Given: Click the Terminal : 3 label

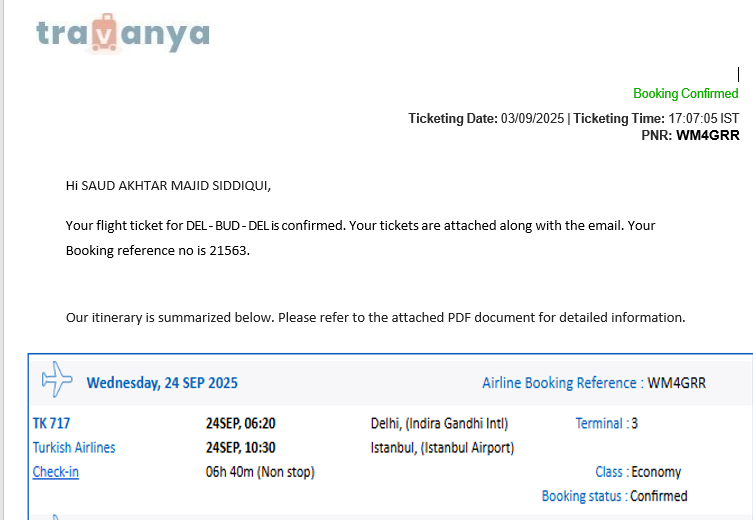Looking at the screenshot, I should (607, 423).
